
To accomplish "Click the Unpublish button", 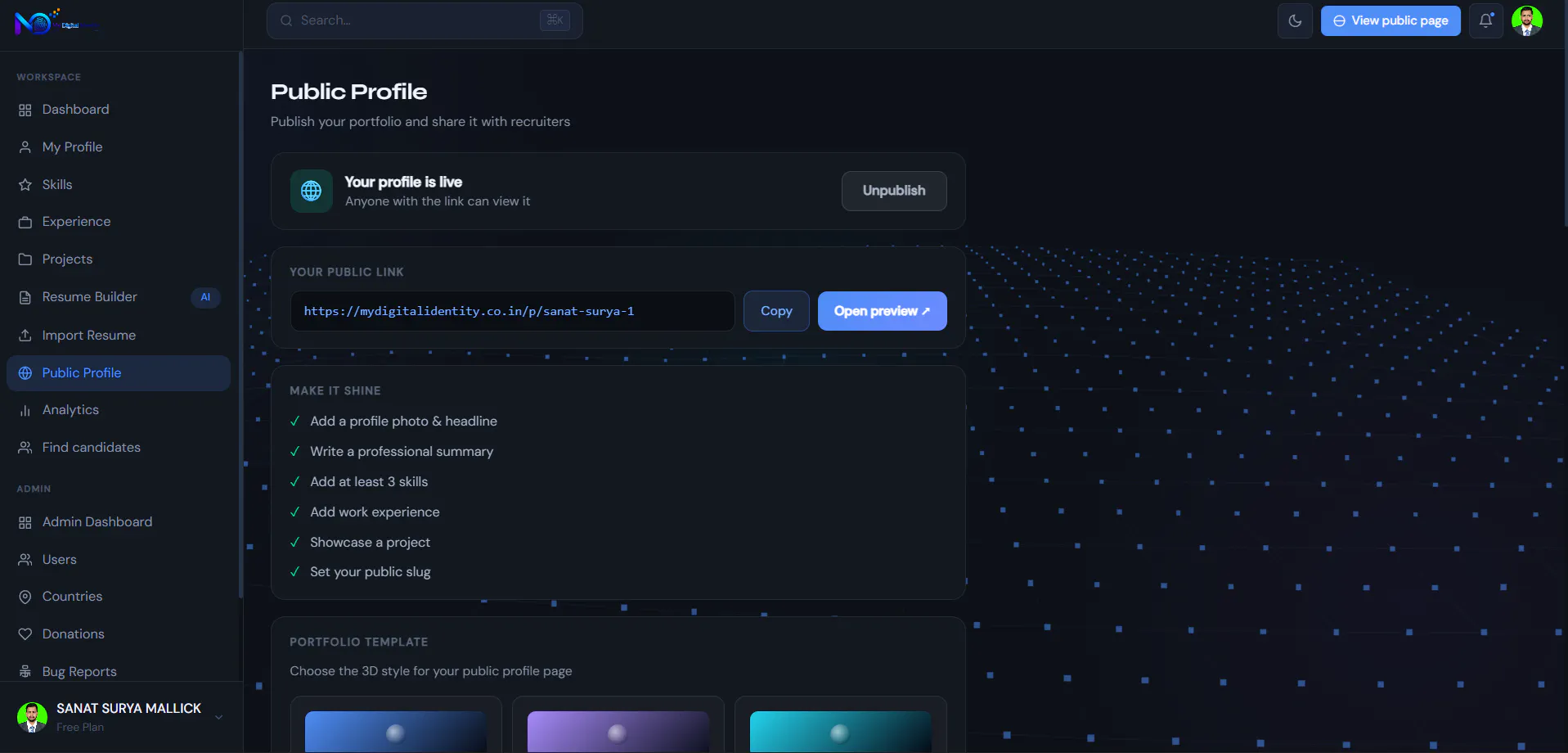I will [x=894, y=191].
